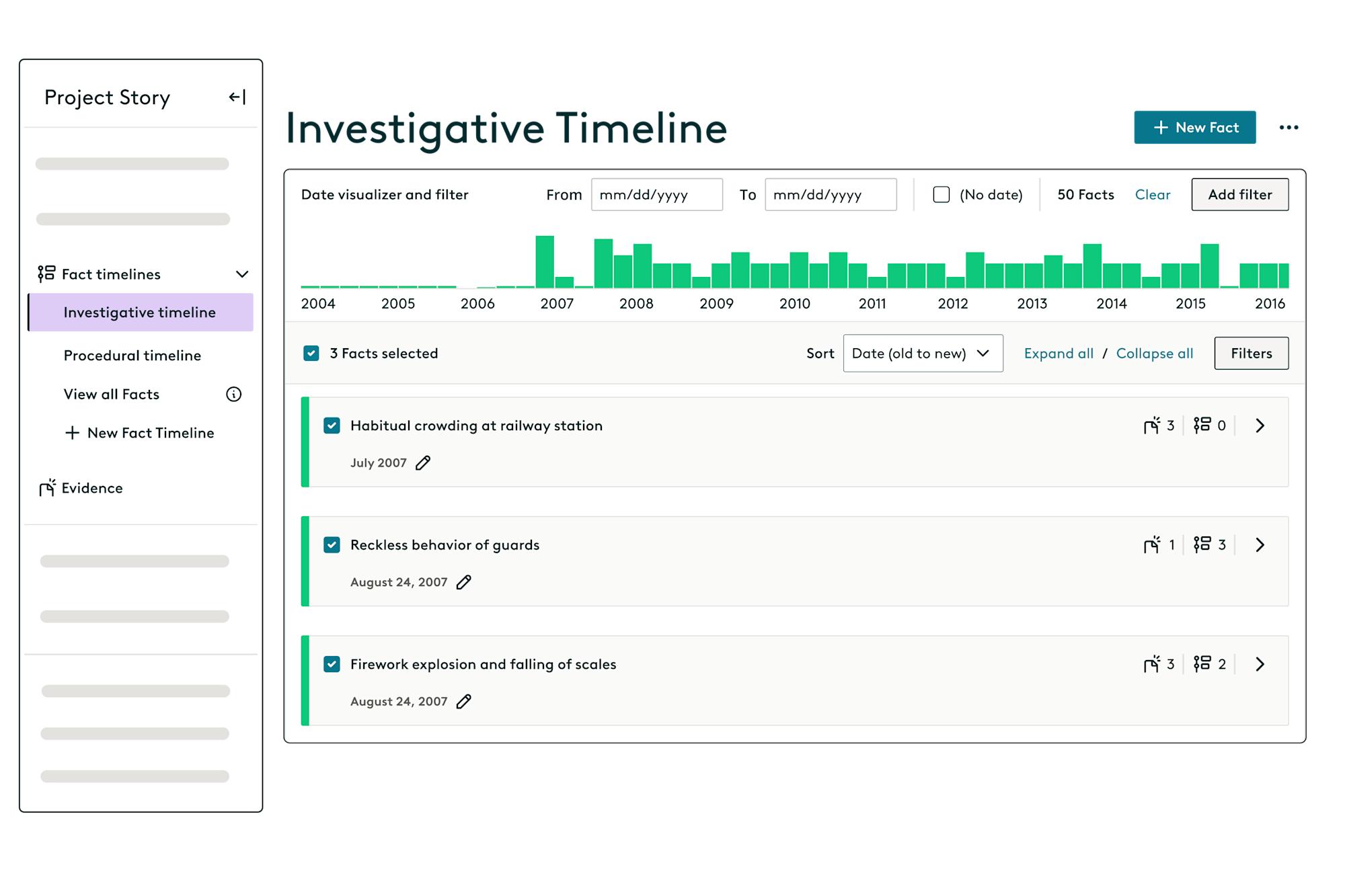Click timeline count icon for Reckless behavior

[1202, 544]
